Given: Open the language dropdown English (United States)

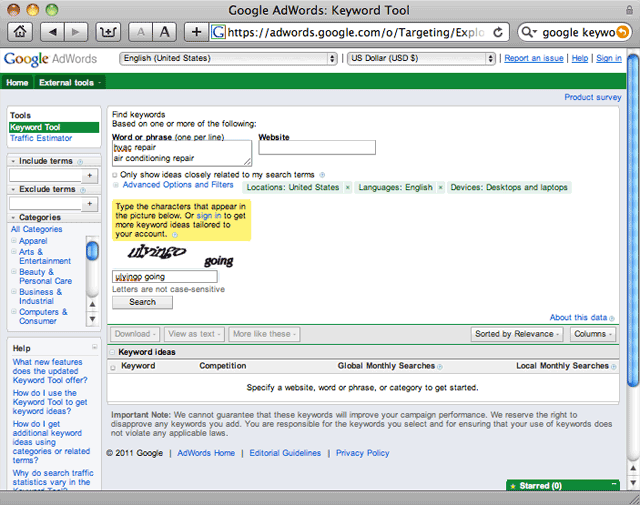Looking at the screenshot, I should click(228, 58).
